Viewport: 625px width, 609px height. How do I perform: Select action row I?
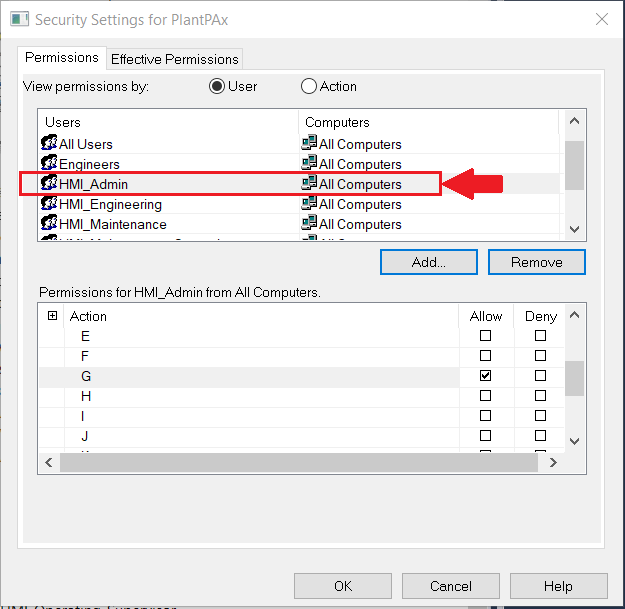[301, 416]
